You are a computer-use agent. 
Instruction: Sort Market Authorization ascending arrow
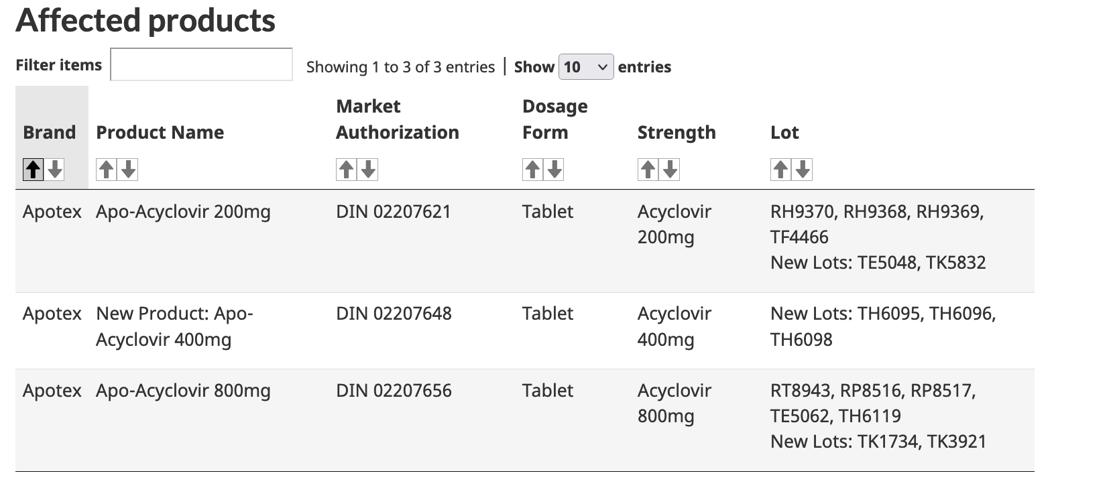[346, 170]
